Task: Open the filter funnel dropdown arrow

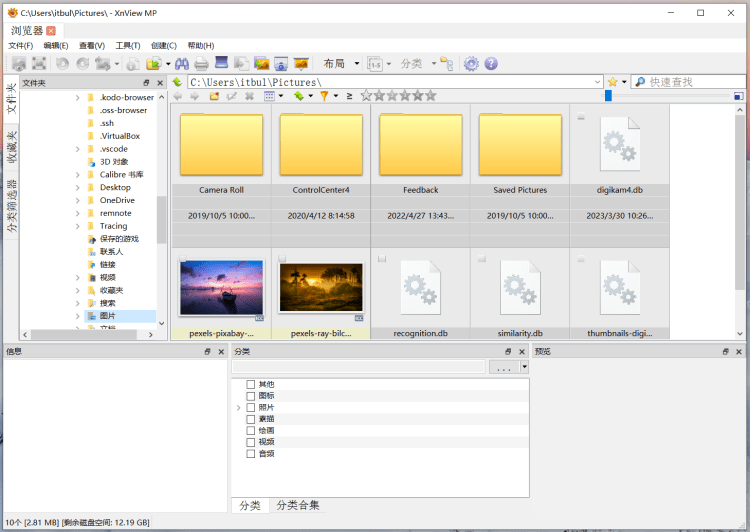Action: (x=336, y=96)
